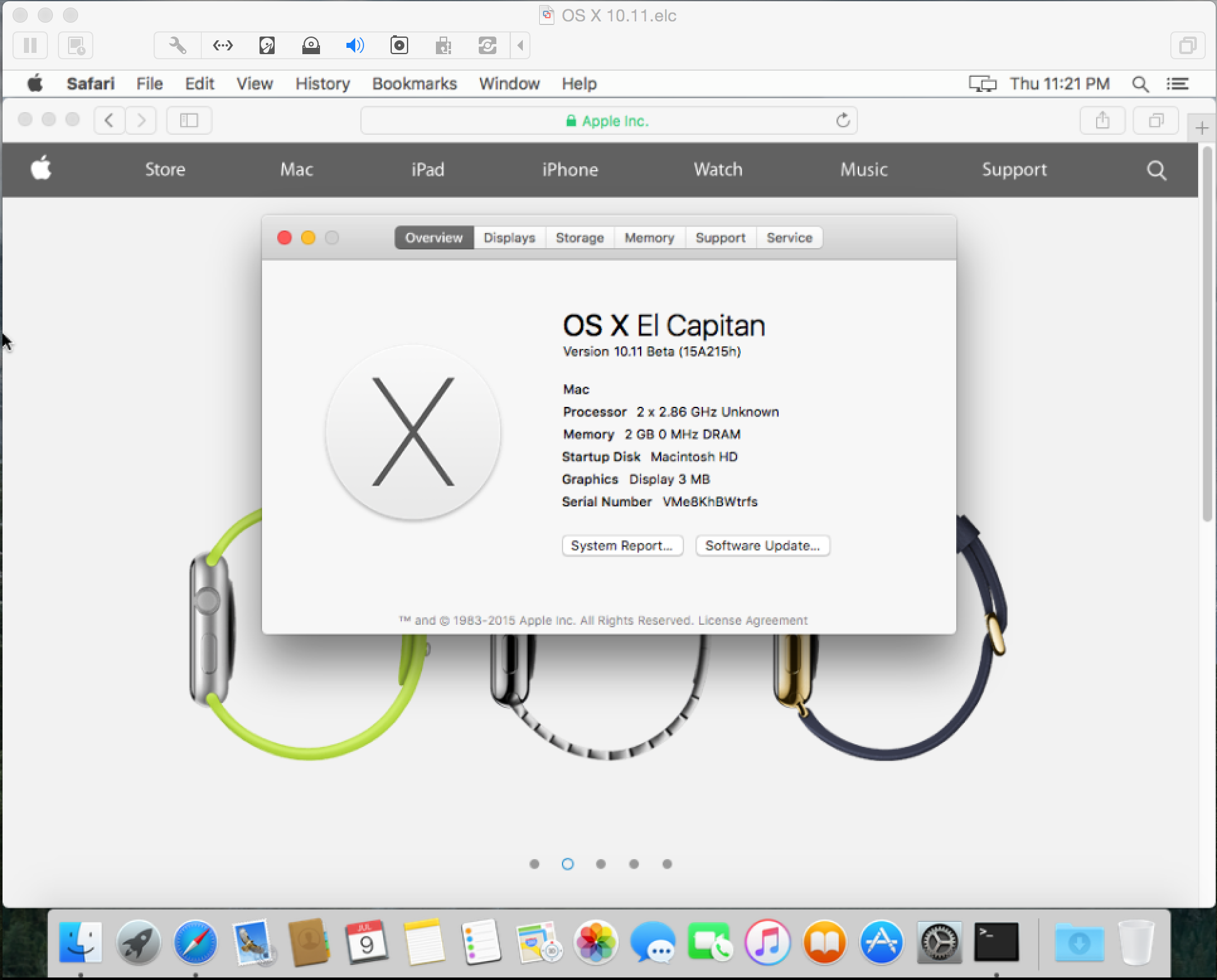
Task: Open Safari's History menu
Action: tap(323, 84)
